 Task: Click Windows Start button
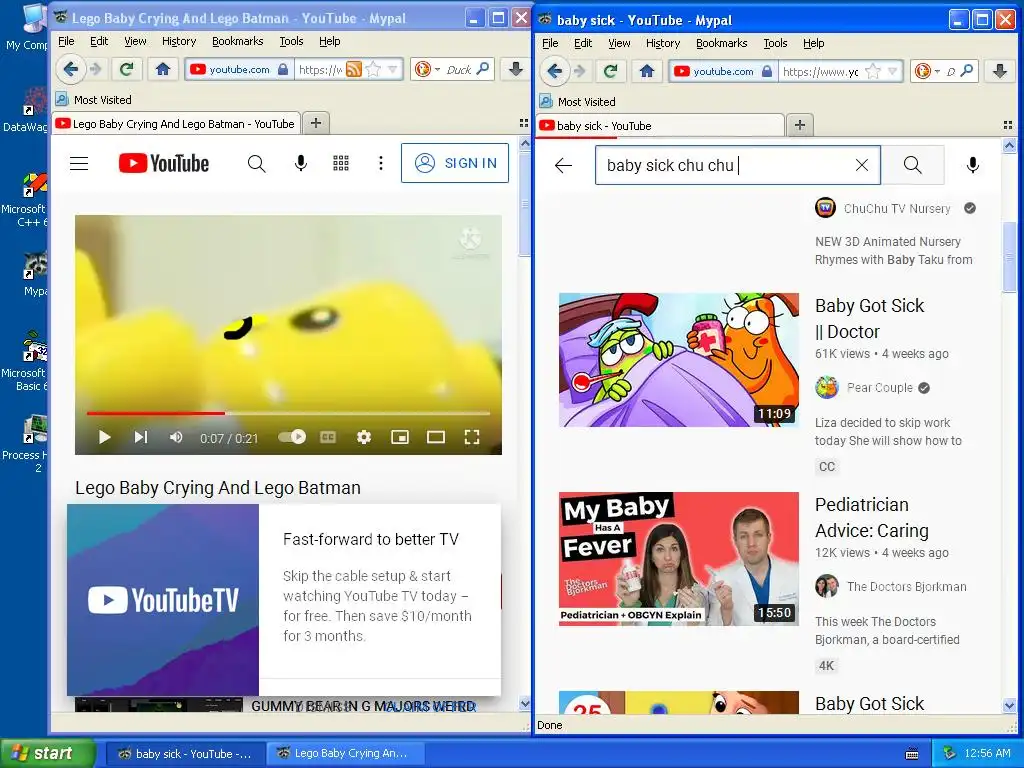47,753
